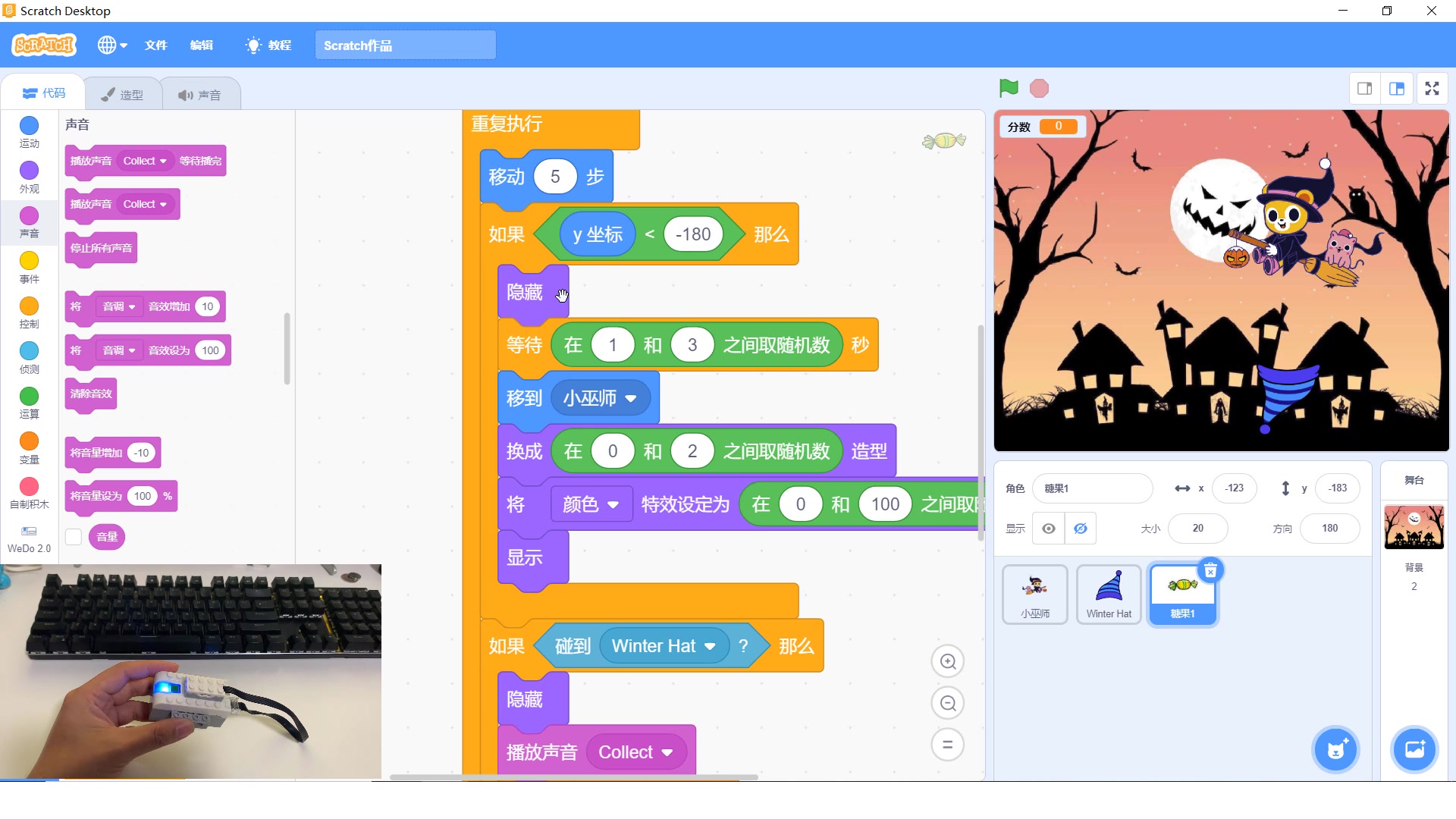Open the 小巫师 dropdown in 移到 block

[x=630, y=399]
